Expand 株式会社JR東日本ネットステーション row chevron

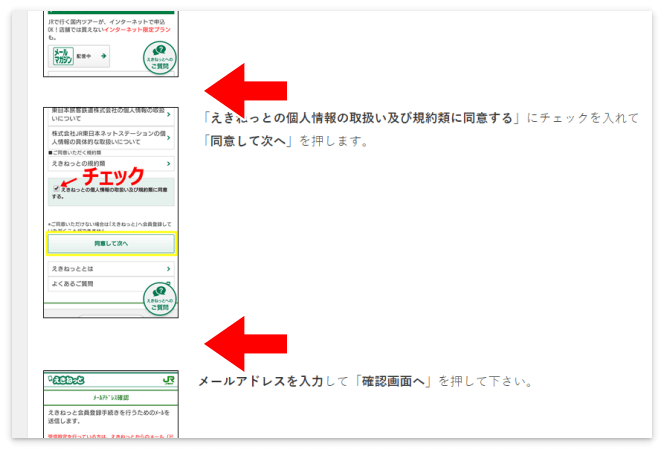click(169, 138)
